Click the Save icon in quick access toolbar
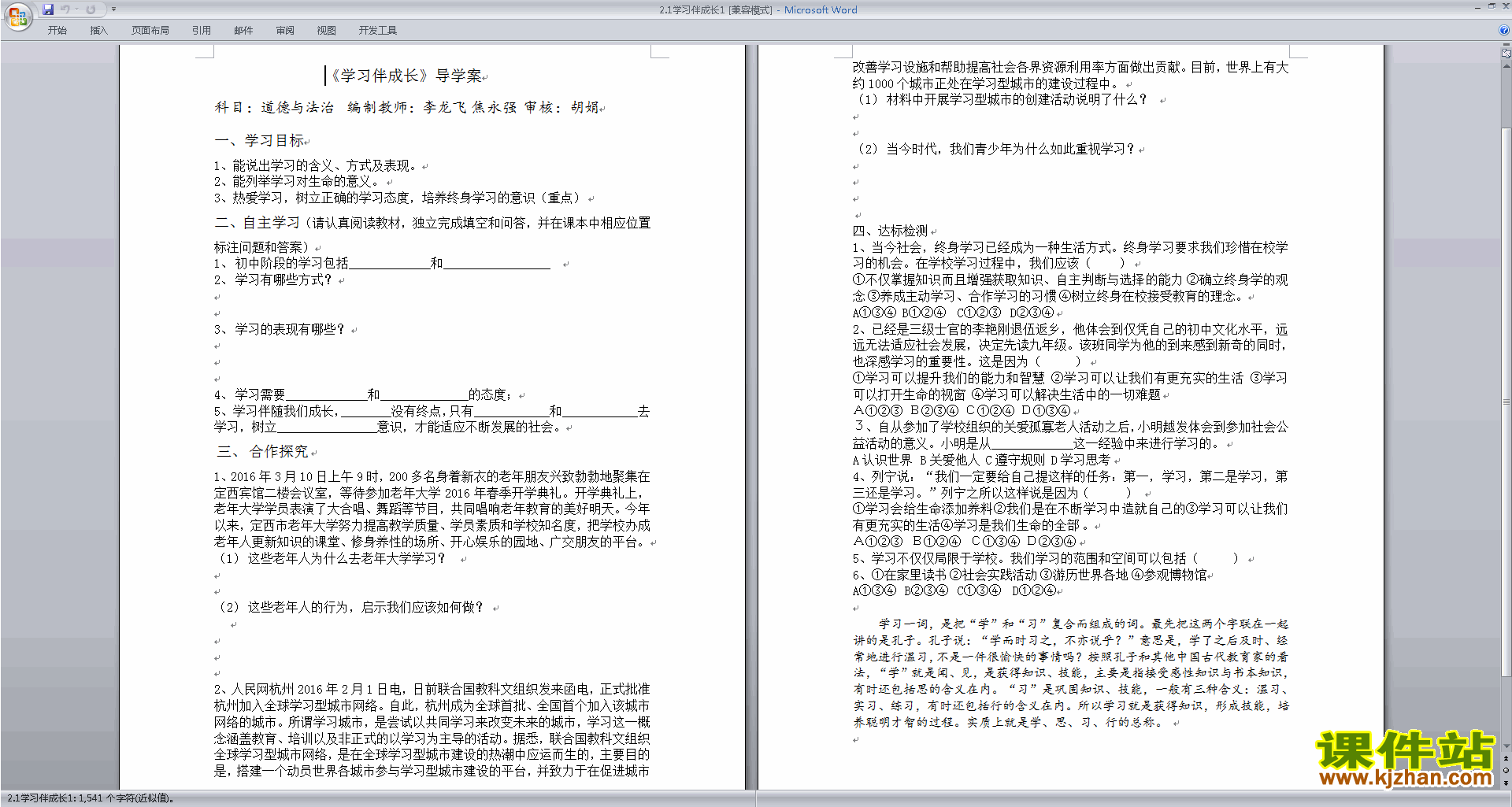Image resolution: width=1512 pixels, height=807 pixels. [48, 9]
